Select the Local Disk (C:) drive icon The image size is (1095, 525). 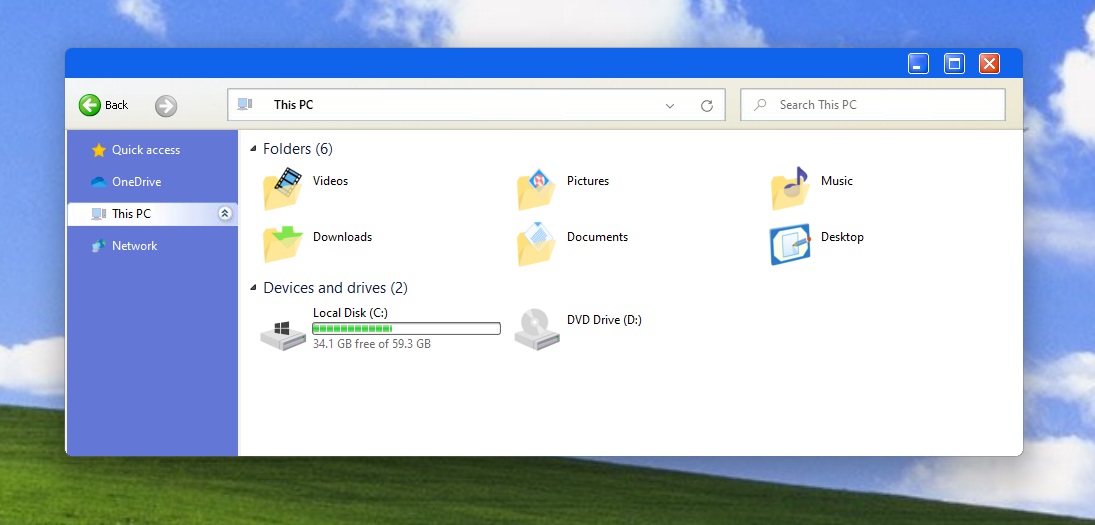pos(283,330)
